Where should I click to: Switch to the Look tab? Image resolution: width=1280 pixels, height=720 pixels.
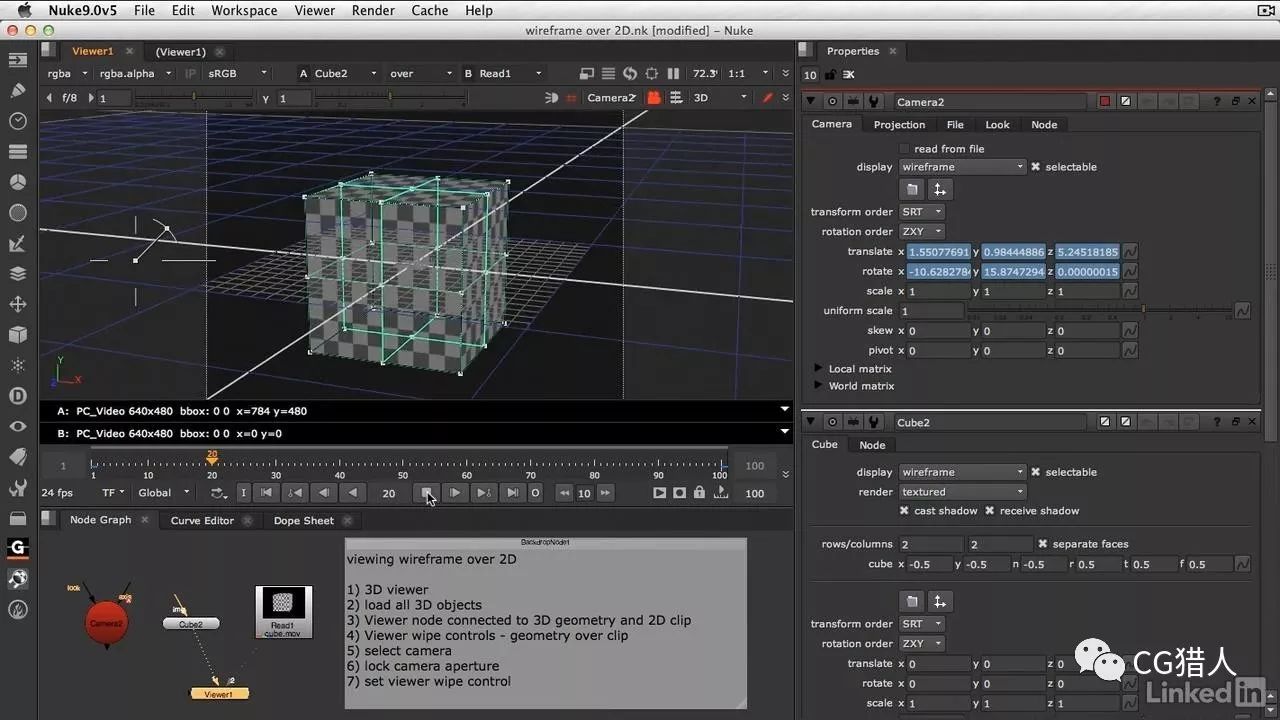click(997, 125)
